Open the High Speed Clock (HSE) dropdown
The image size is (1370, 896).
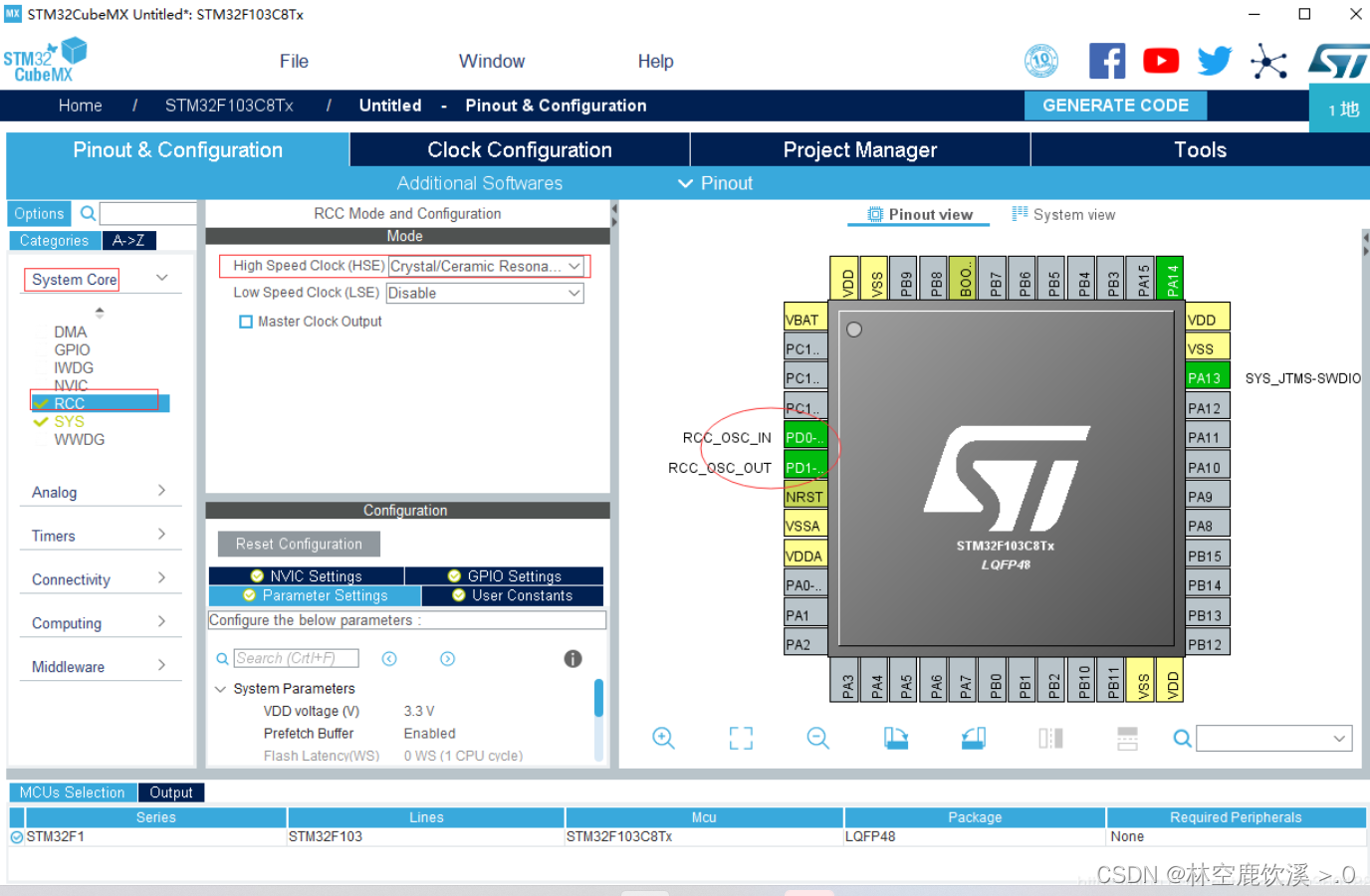pos(575,266)
